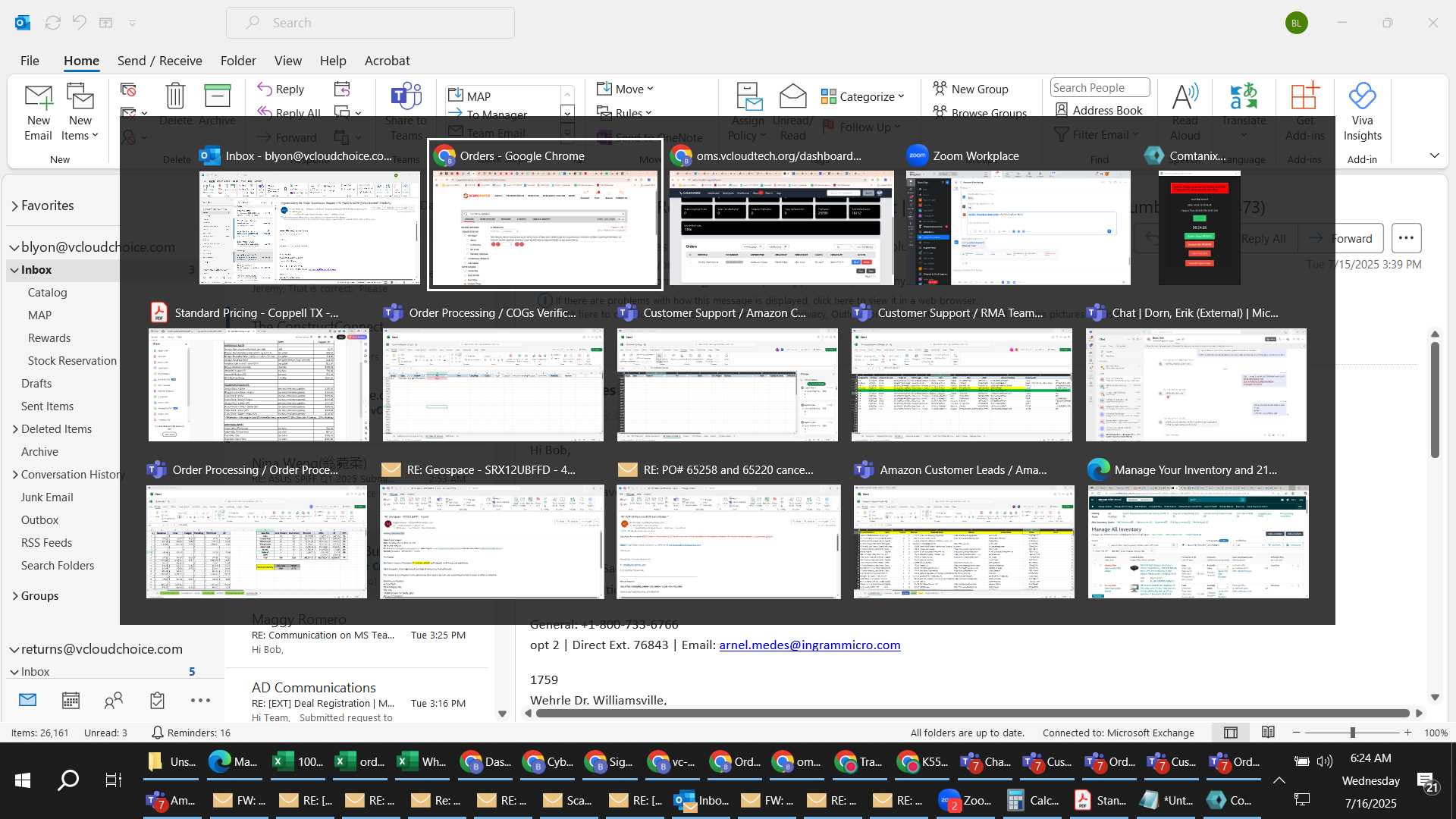Viewport: 1456px width, 819px height.
Task: Click the Categorize color squares icon
Action: [x=828, y=96]
